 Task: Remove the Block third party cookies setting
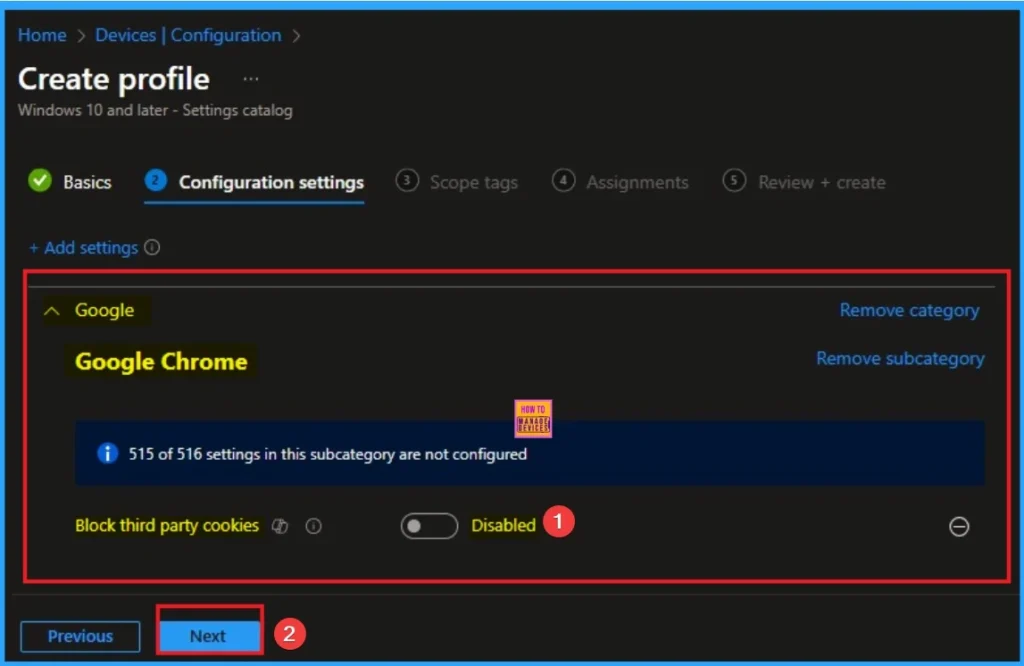[x=959, y=526]
